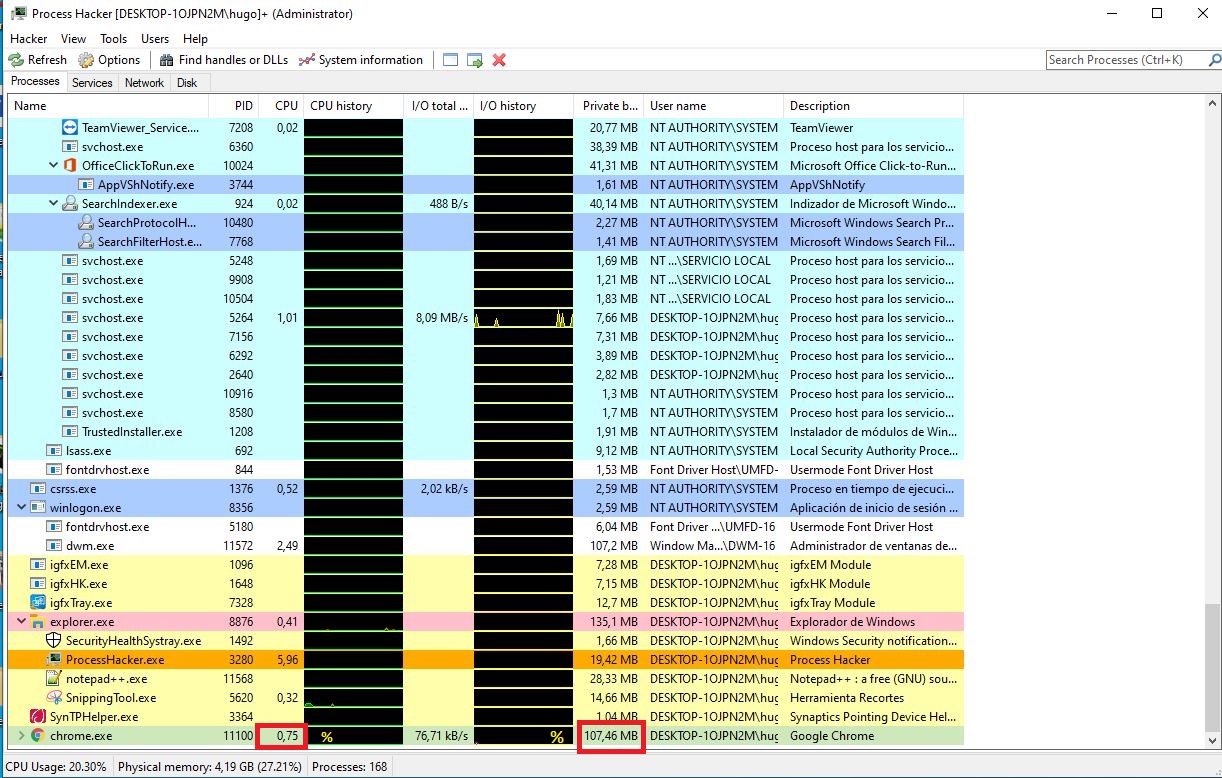The image size is (1222, 778).
Task: Select the SearchFilterHost row
Action: [x=486, y=242]
